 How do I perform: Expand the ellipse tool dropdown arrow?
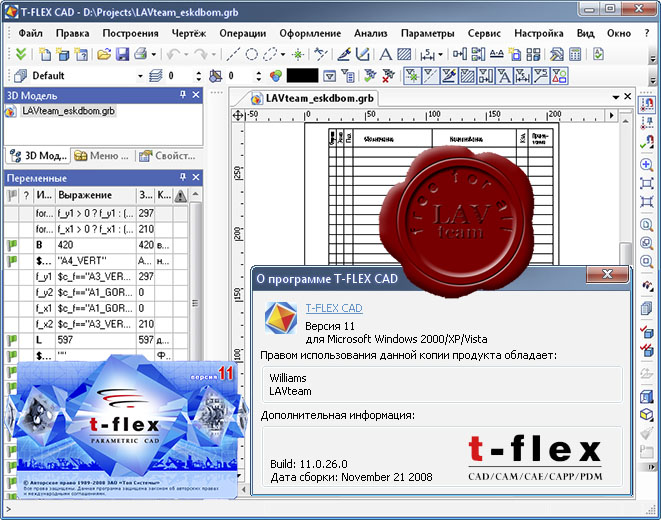coord(282,54)
